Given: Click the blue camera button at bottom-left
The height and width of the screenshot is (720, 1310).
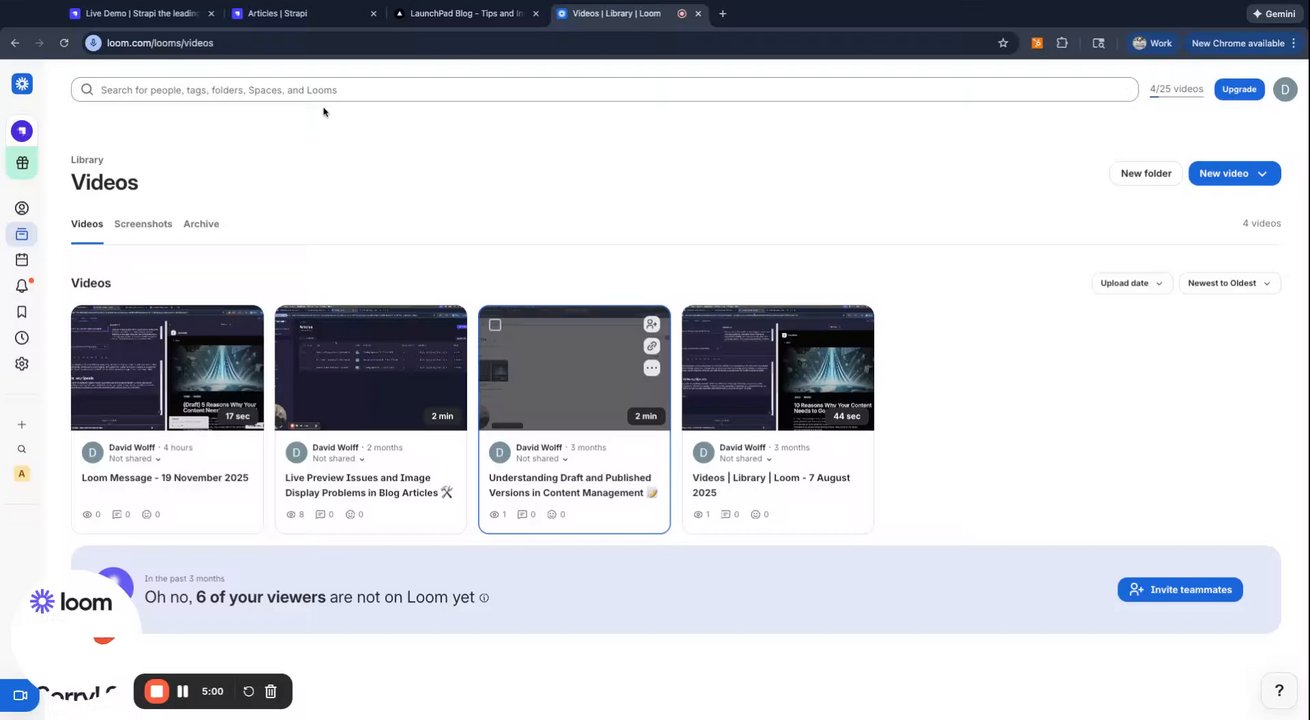Looking at the screenshot, I should (x=20, y=695).
